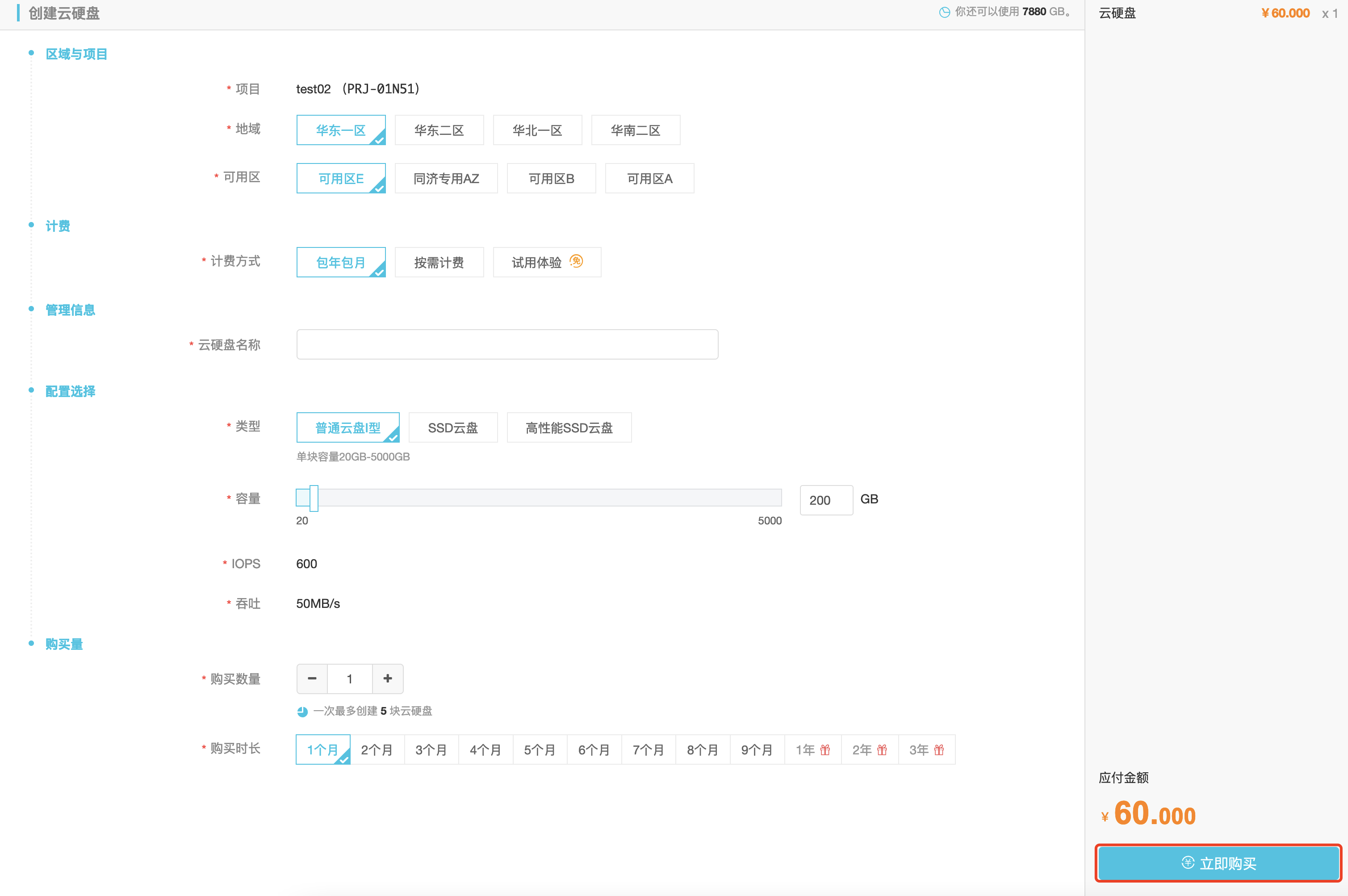Click the IOPS value 600
The width and height of the screenshot is (1348, 896).
(306, 563)
